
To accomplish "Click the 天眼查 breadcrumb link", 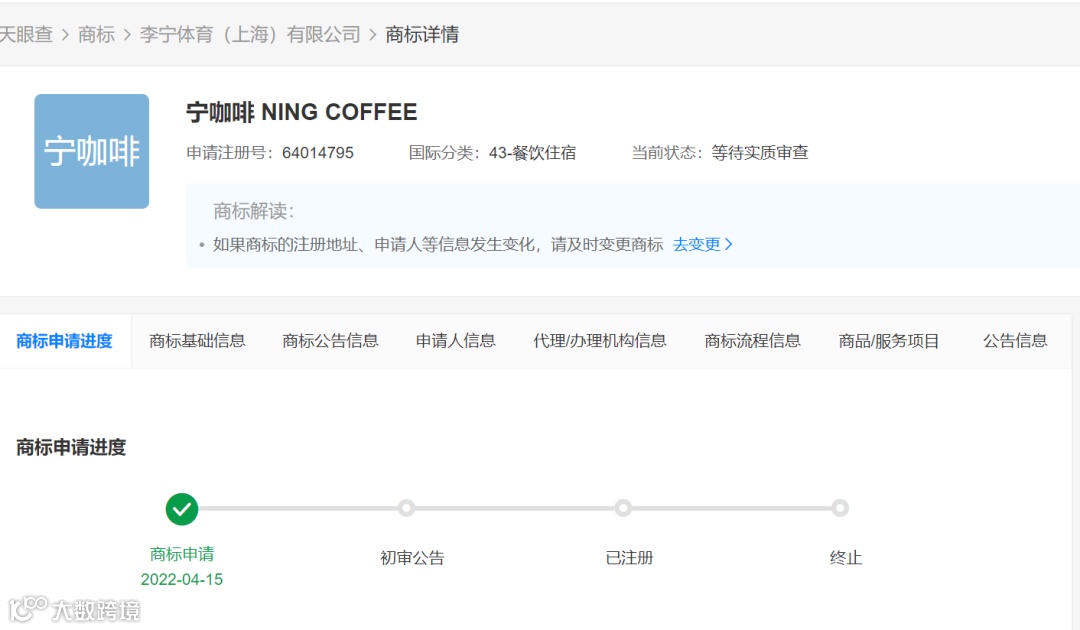I will [x=25, y=34].
